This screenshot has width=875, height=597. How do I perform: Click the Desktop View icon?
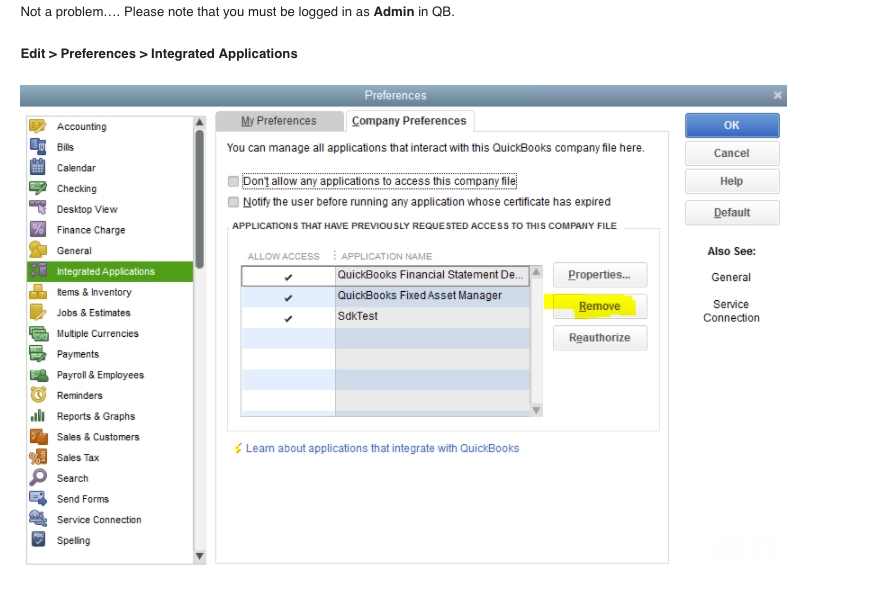point(38,209)
